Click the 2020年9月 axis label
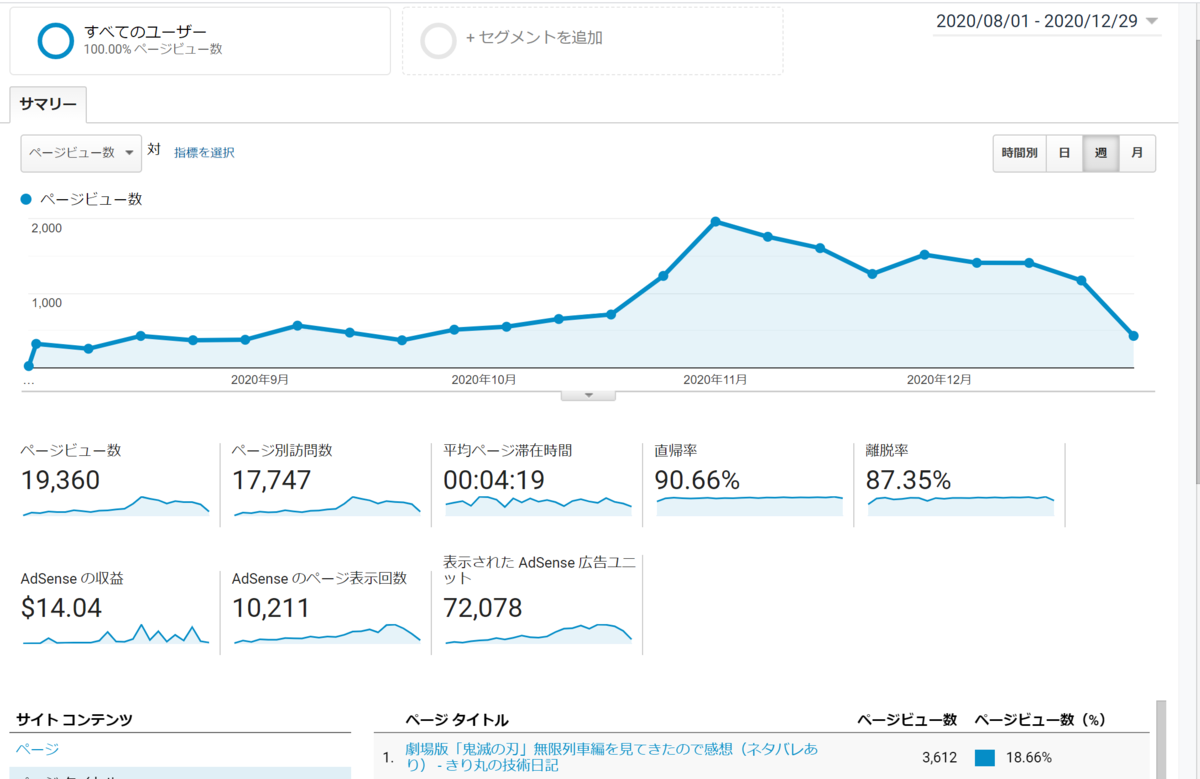 coord(260,380)
